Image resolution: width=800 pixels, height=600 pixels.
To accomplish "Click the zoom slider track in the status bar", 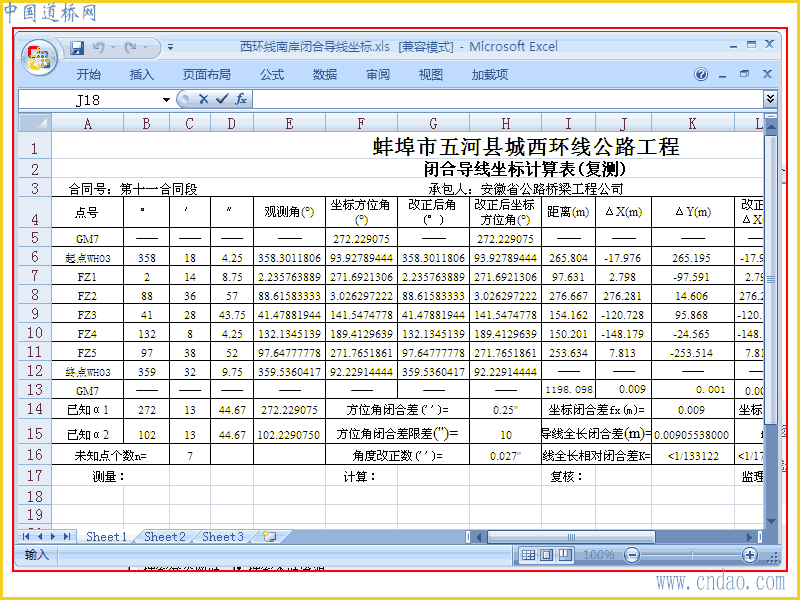I will 691,555.
